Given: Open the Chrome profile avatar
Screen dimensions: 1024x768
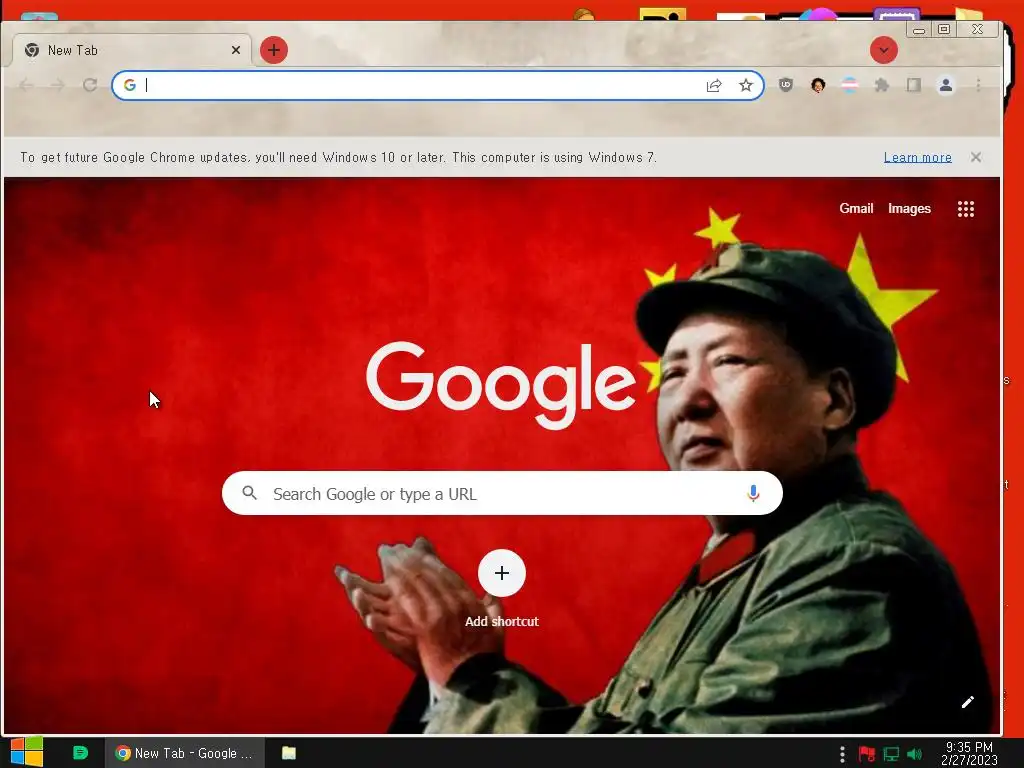Looking at the screenshot, I should click(x=946, y=85).
